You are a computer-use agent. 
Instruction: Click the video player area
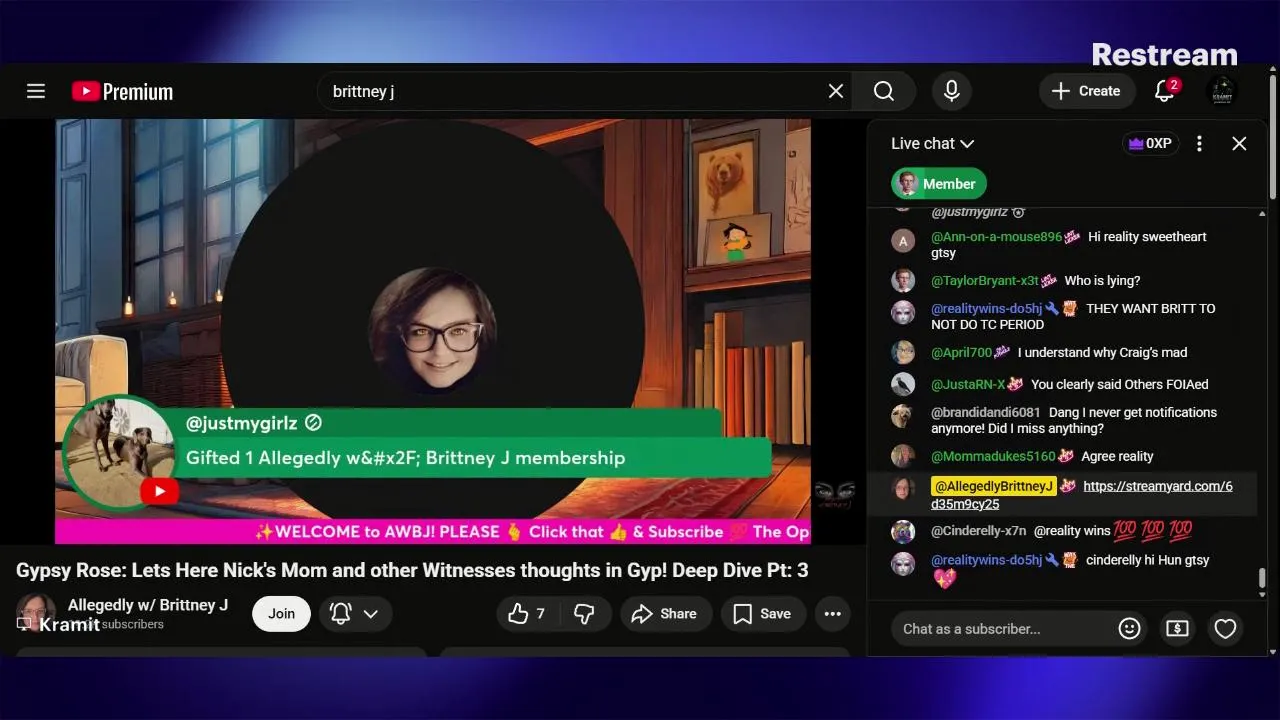point(432,331)
